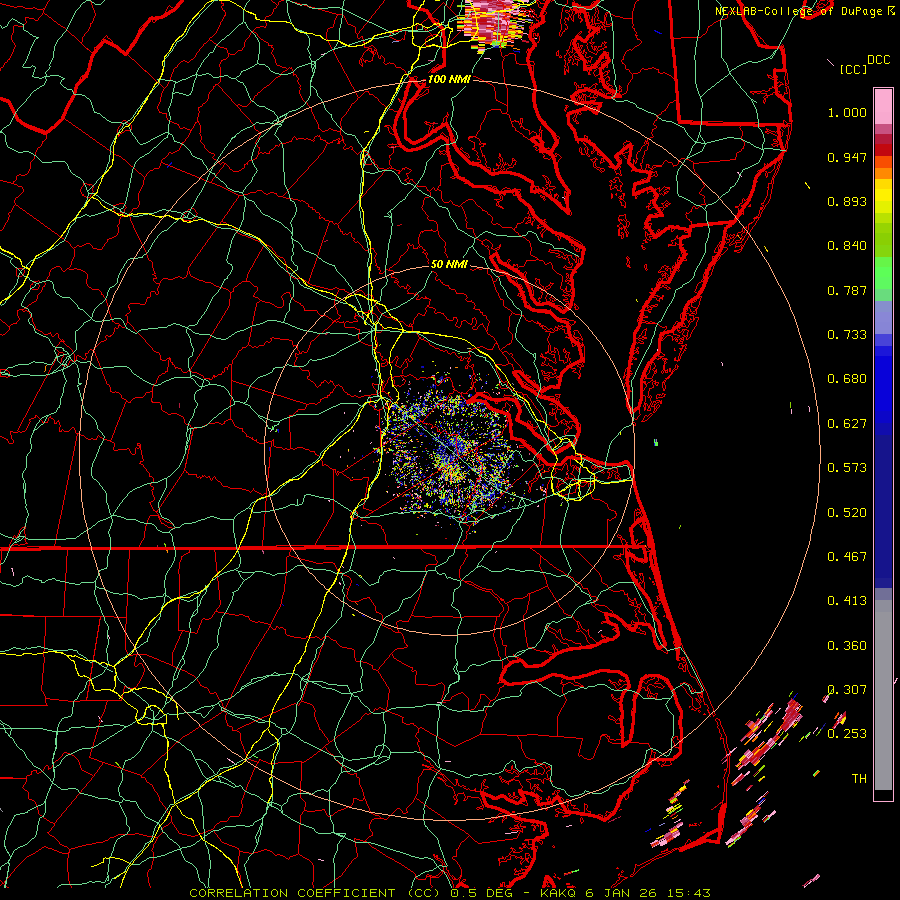Click the 0.787 scale value

[x=847, y=290]
